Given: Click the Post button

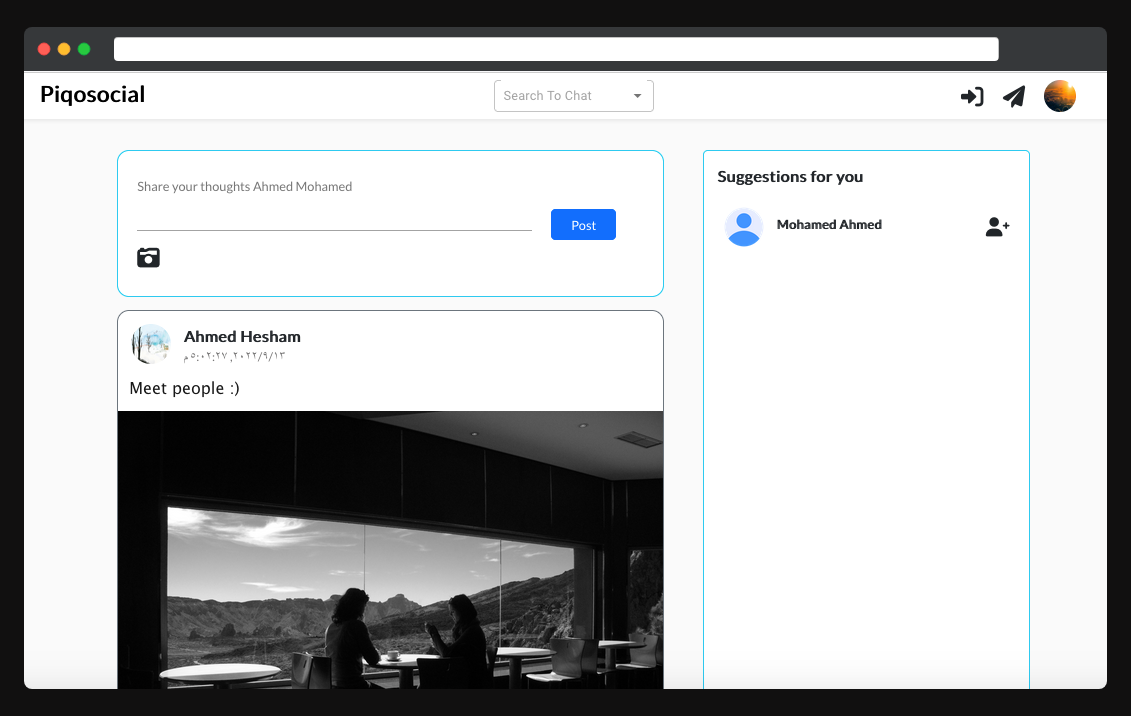Looking at the screenshot, I should tap(583, 225).
